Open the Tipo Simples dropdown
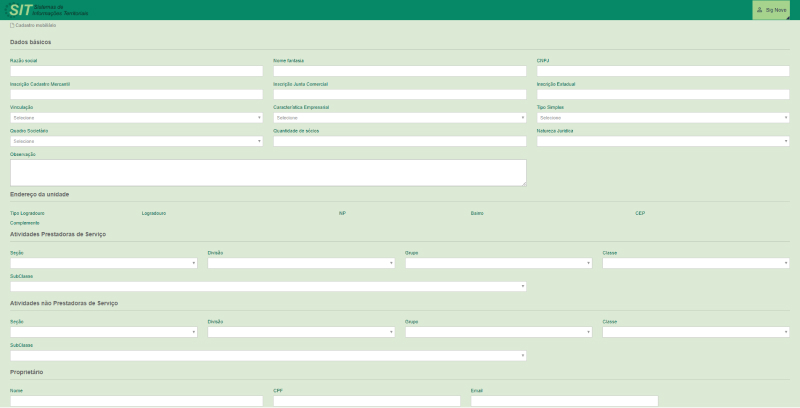 tap(662, 117)
